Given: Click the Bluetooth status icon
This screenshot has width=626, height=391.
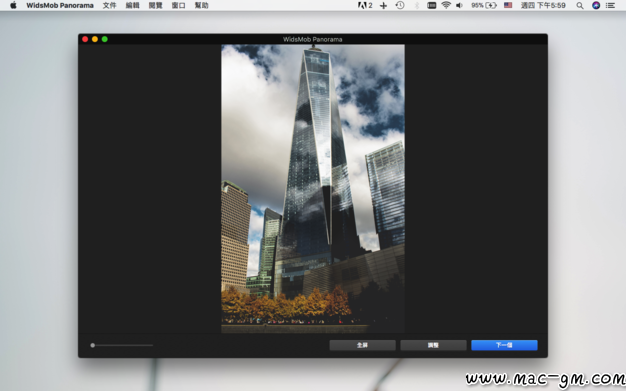Looking at the screenshot, I should tap(416, 5).
